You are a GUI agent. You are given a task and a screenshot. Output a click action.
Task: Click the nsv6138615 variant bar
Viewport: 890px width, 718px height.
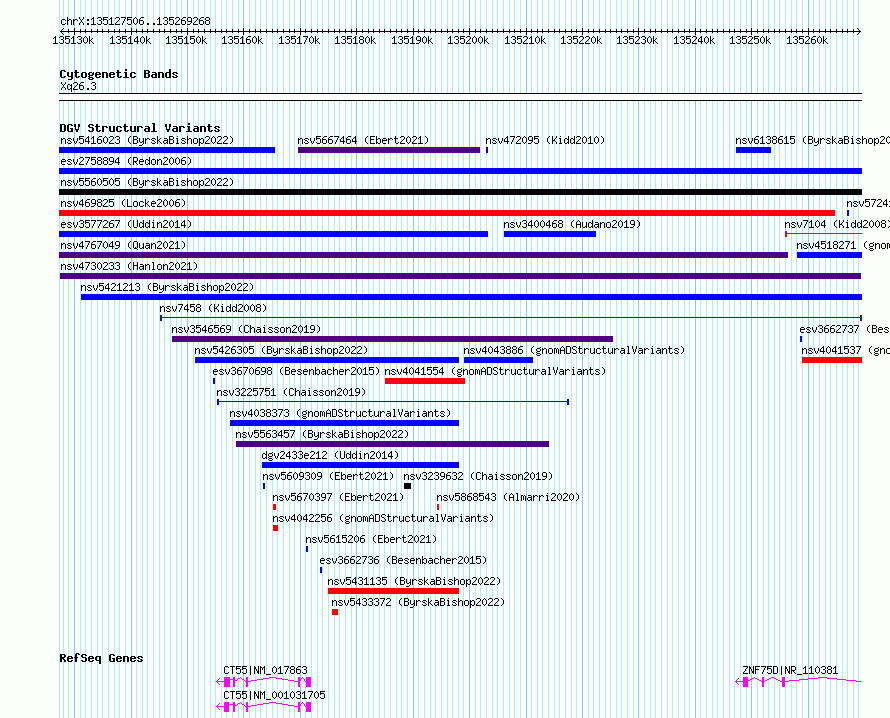click(753, 150)
